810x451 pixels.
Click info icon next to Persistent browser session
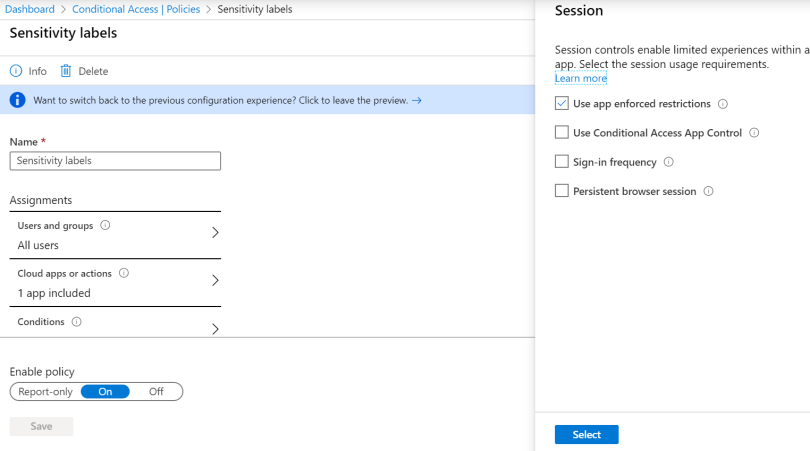point(708,191)
